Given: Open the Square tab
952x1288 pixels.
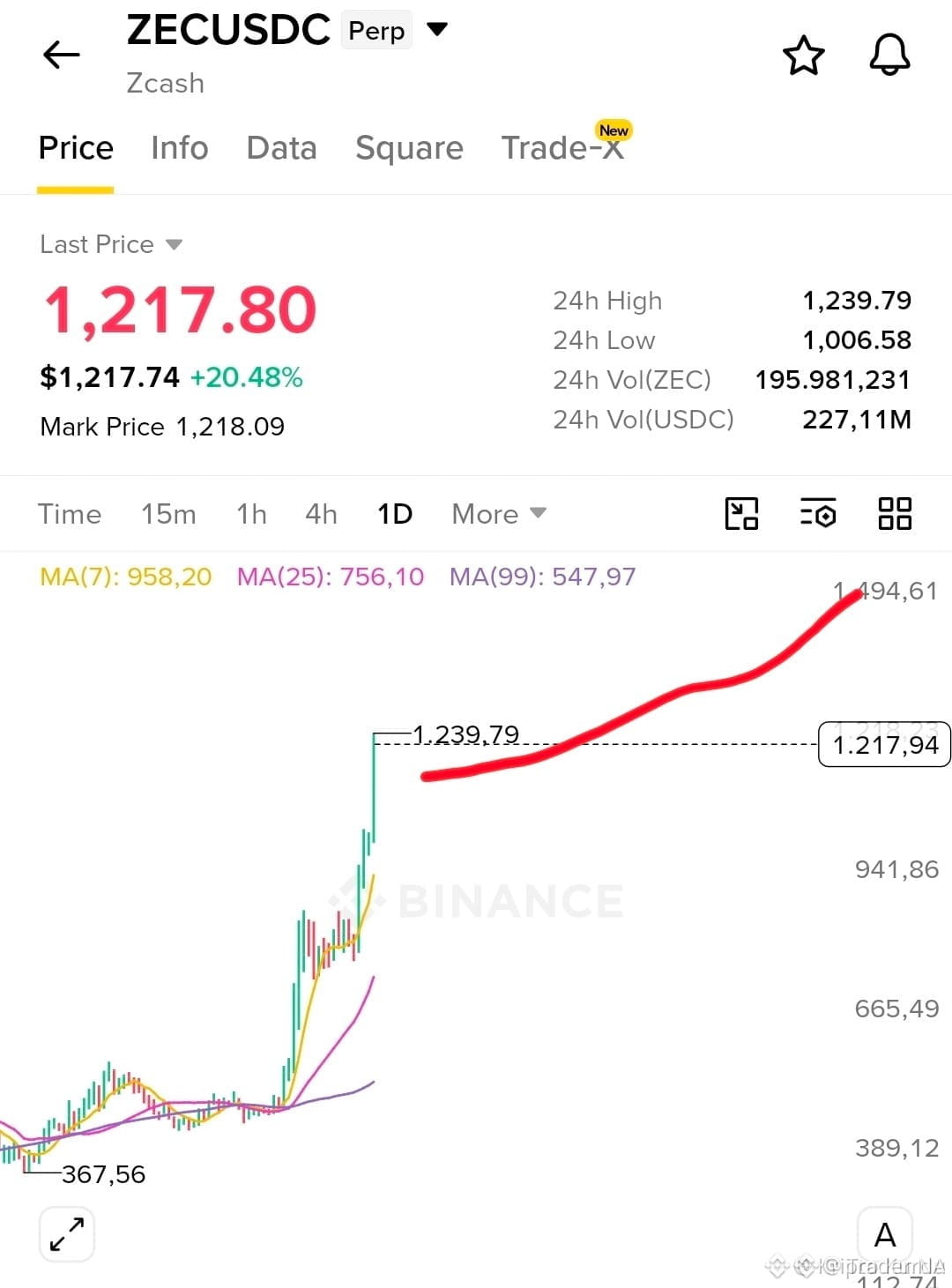Looking at the screenshot, I should 409,148.
